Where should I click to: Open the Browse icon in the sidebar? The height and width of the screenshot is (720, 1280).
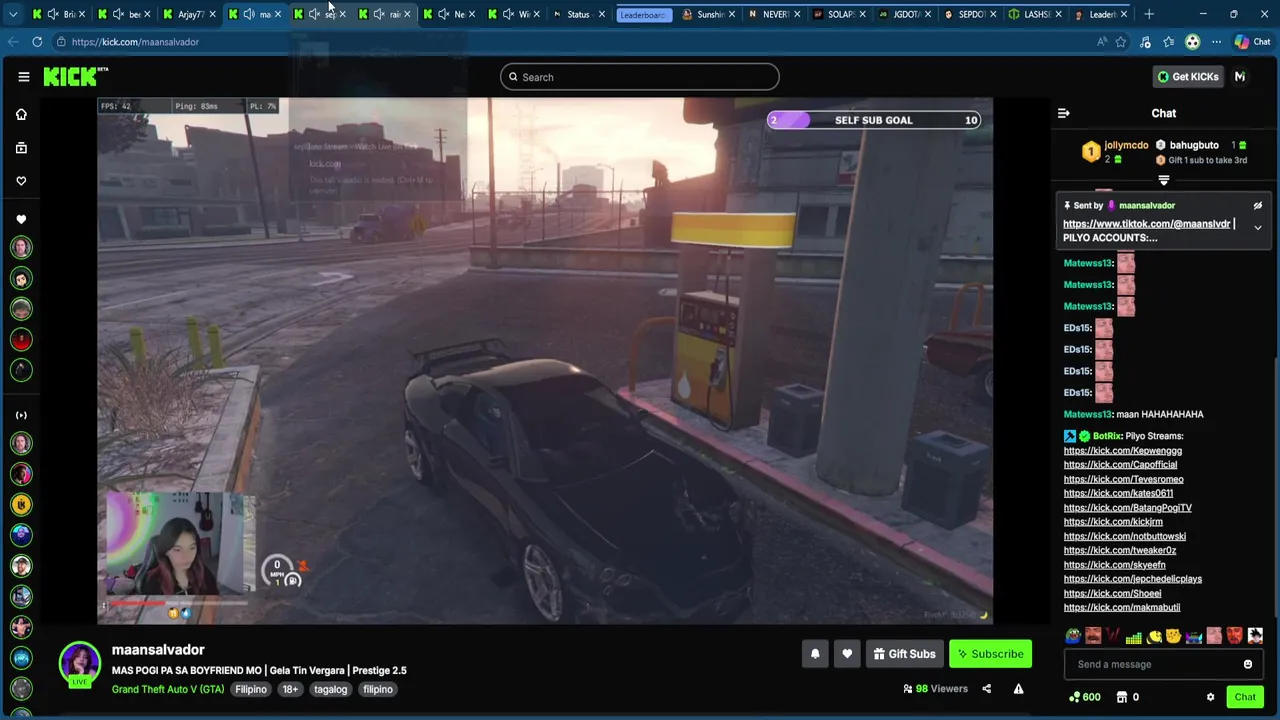pyautogui.click(x=21, y=148)
